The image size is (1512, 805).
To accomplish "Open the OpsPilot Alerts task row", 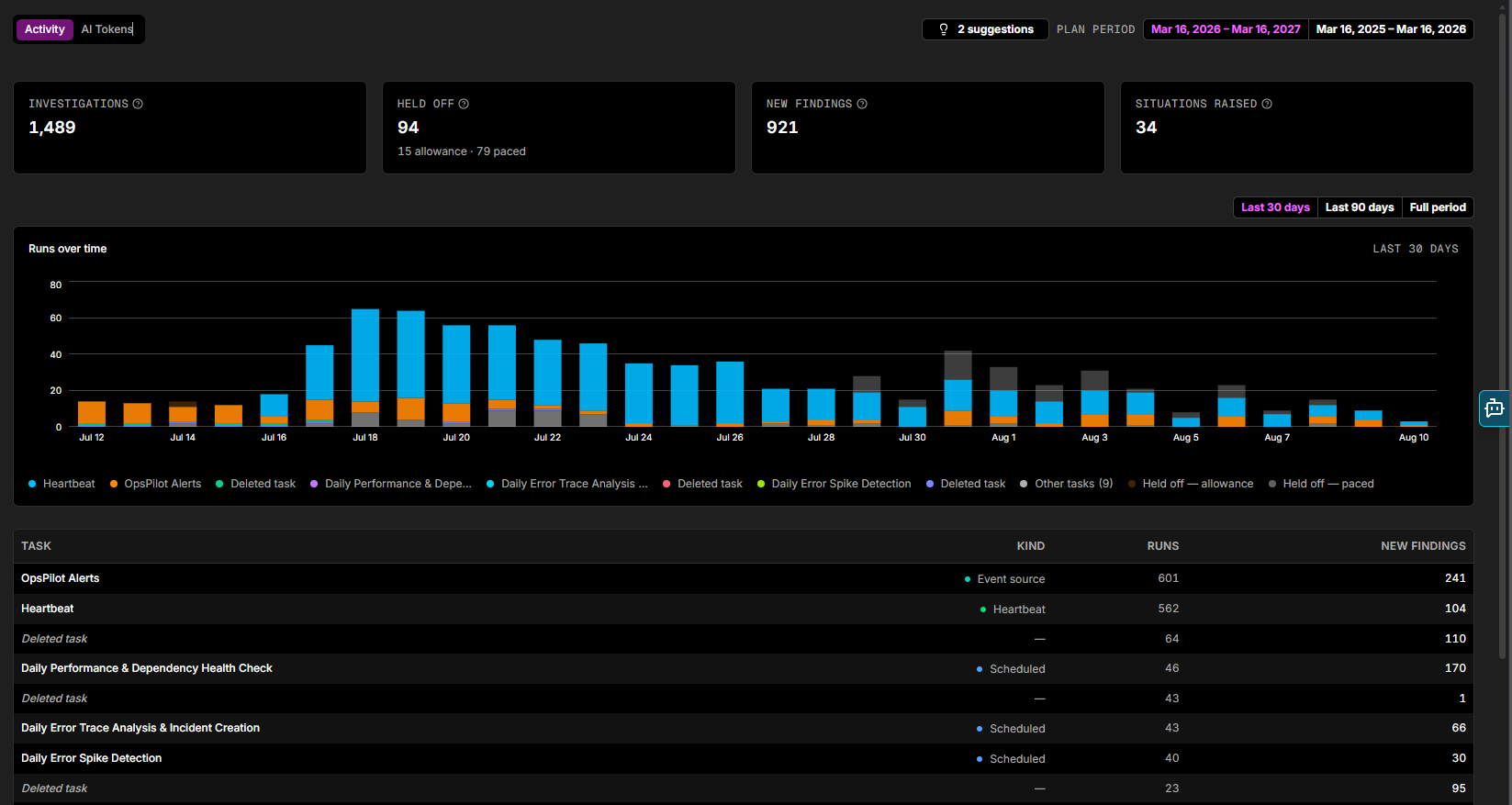I will [x=744, y=578].
